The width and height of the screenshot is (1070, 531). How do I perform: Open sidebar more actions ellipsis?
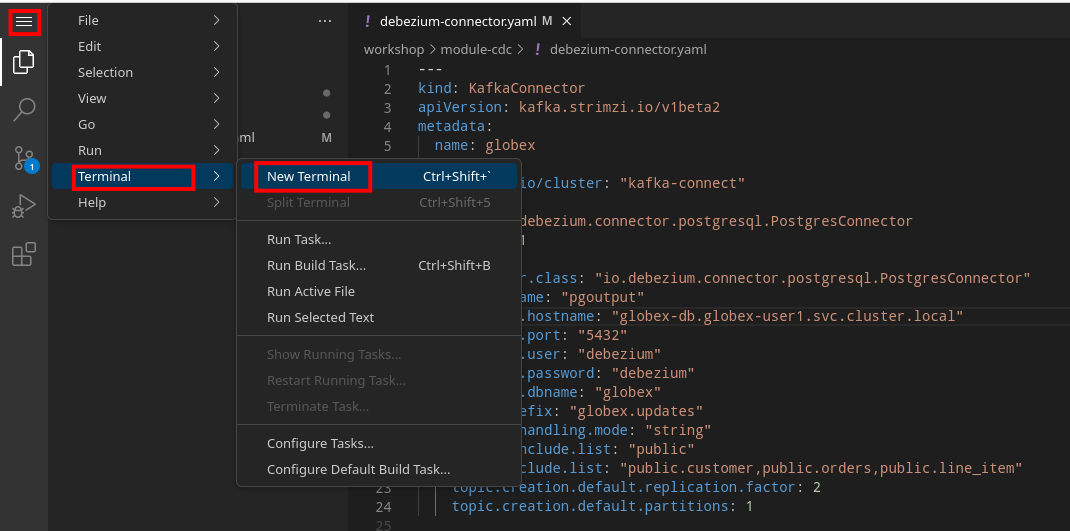(x=325, y=21)
